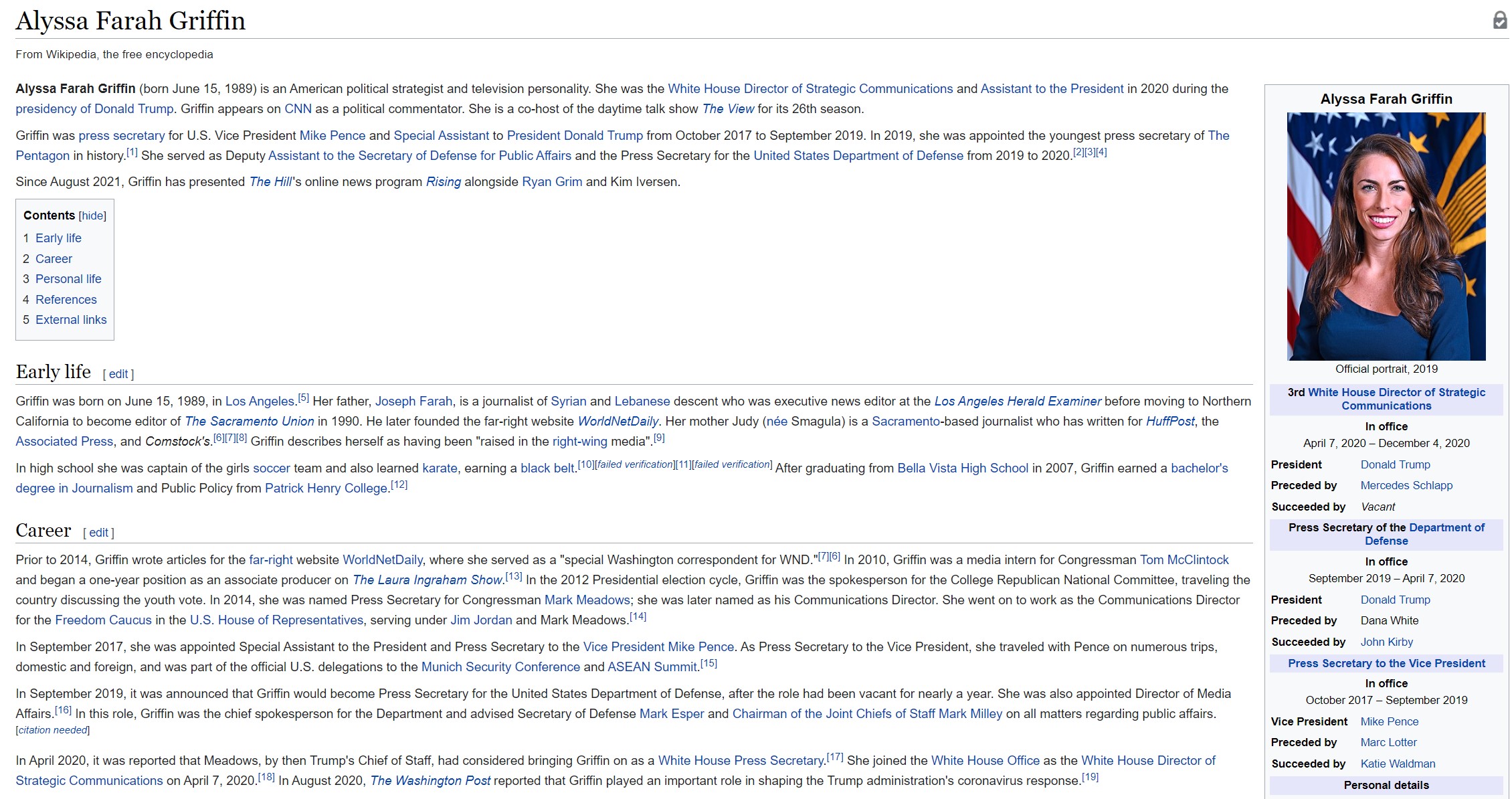Open Katie Waldman in infobox
Viewport: 1512px width, 799px height.
pos(1398,764)
